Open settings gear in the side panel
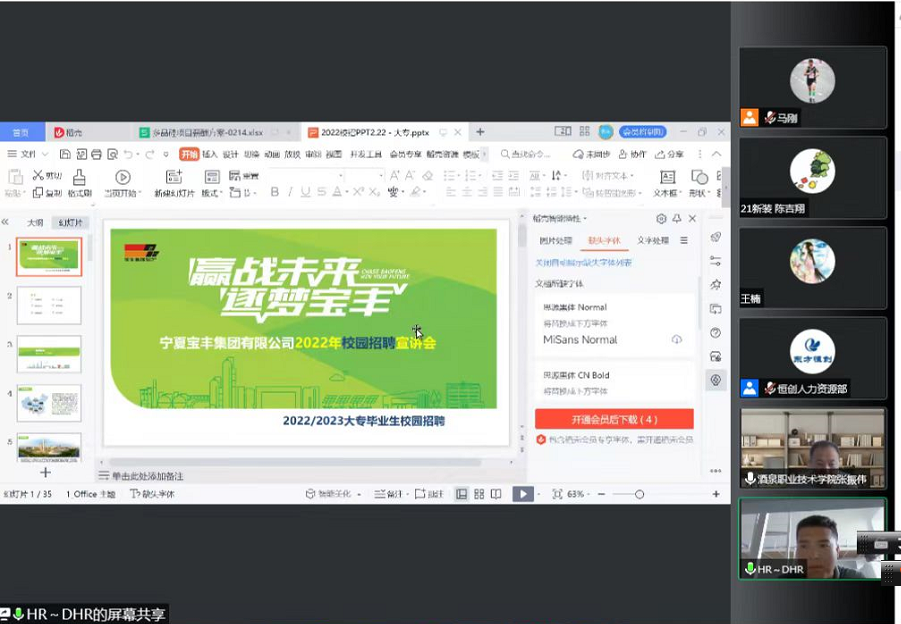The height and width of the screenshot is (624, 901). tap(661, 218)
